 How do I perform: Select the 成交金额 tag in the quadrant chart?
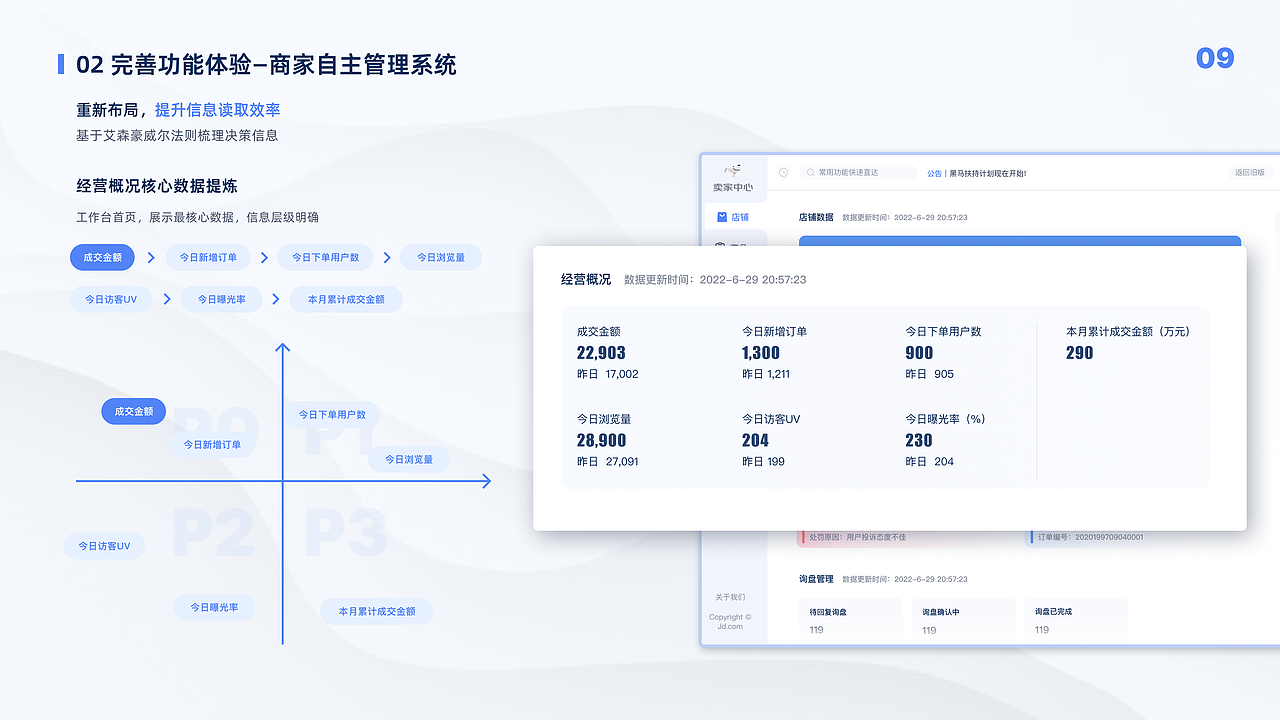tap(133, 411)
